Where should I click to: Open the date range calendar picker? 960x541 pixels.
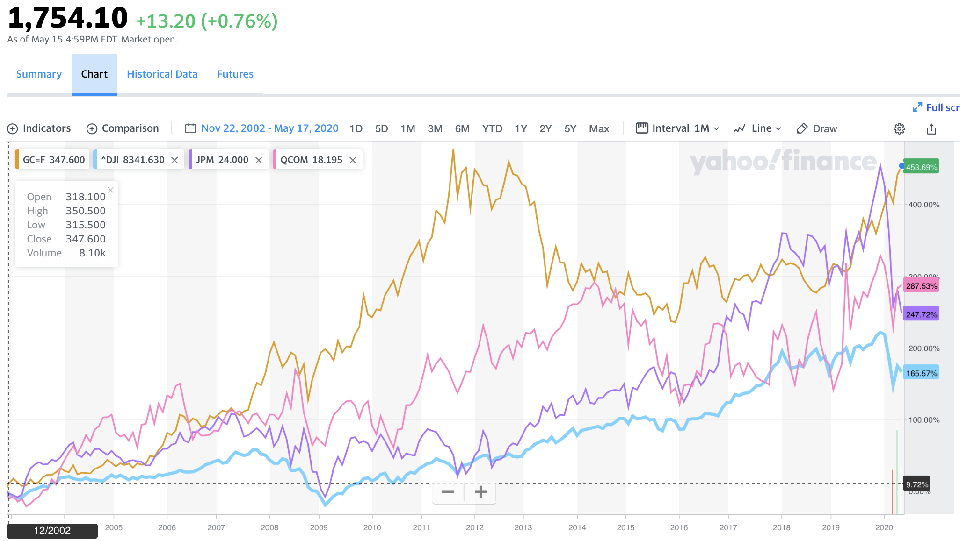(191, 128)
